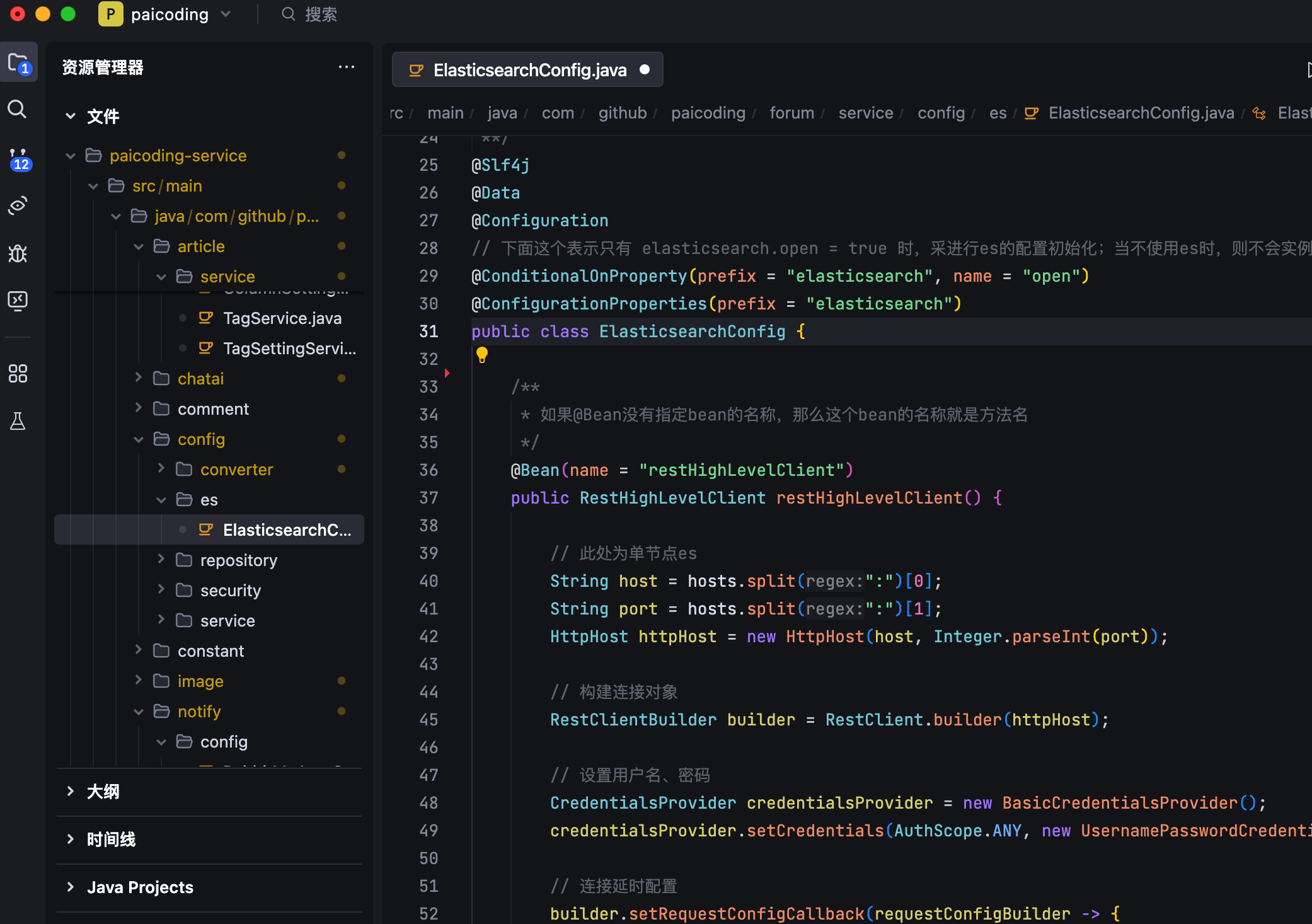Open source control icon with 12 badge

pyautogui.click(x=18, y=159)
